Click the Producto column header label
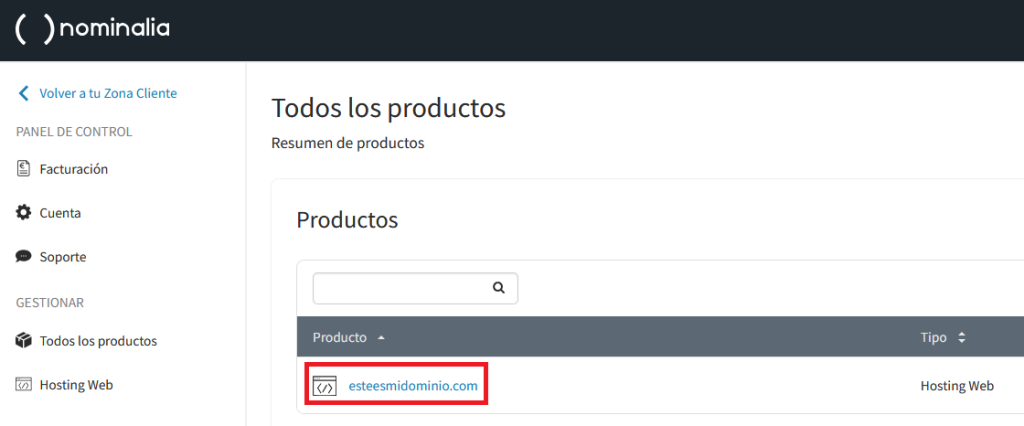The image size is (1024, 426). 340,338
